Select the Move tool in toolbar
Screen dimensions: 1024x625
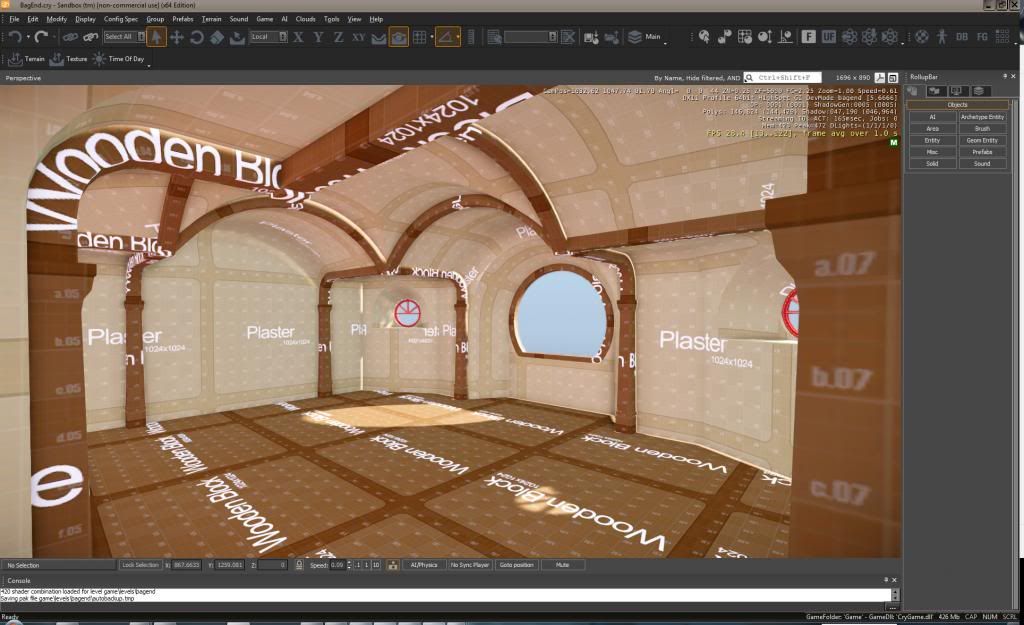click(176, 37)
